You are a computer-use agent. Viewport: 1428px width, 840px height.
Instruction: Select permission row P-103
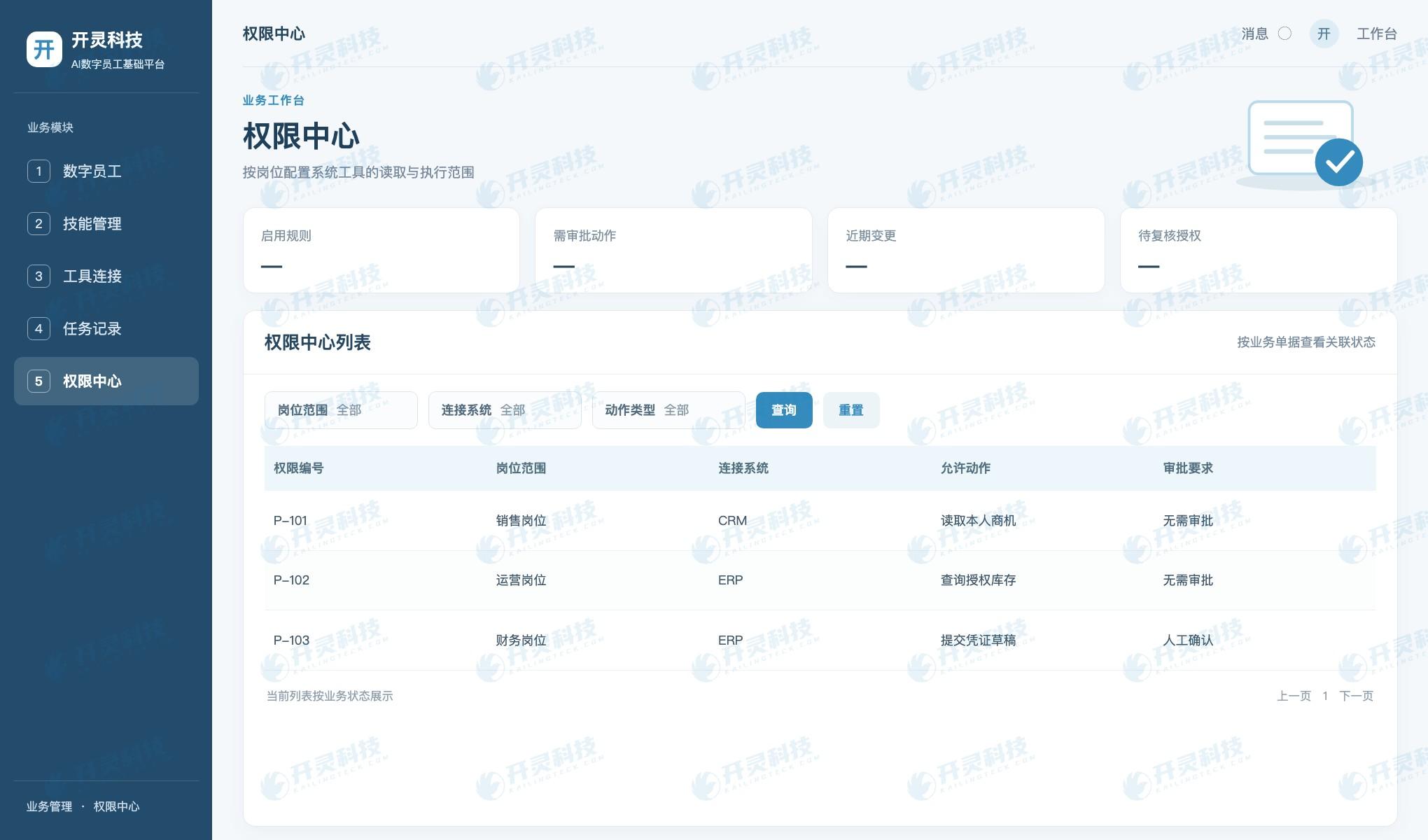click(x=820, y=640)
